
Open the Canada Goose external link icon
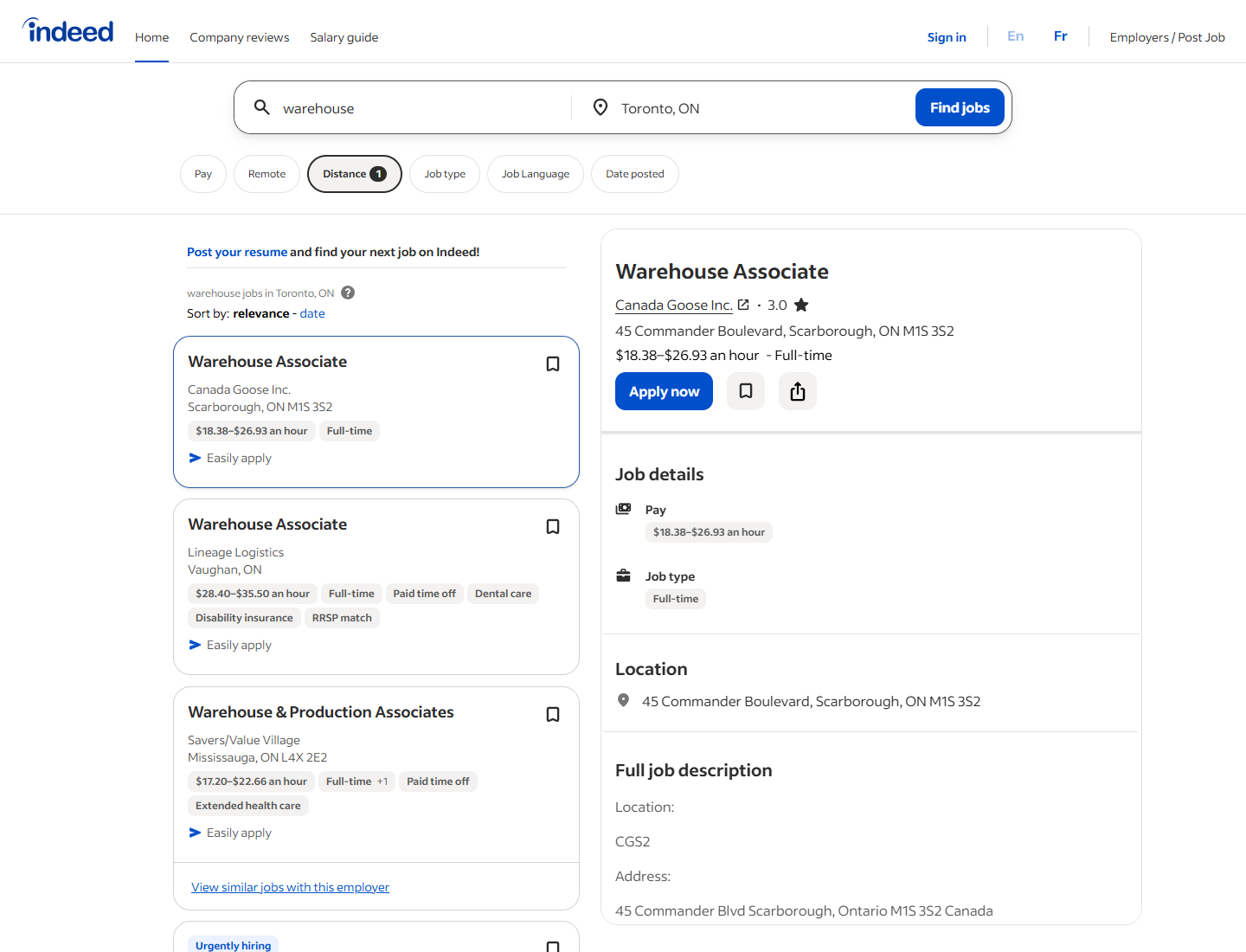click(743, 305)
